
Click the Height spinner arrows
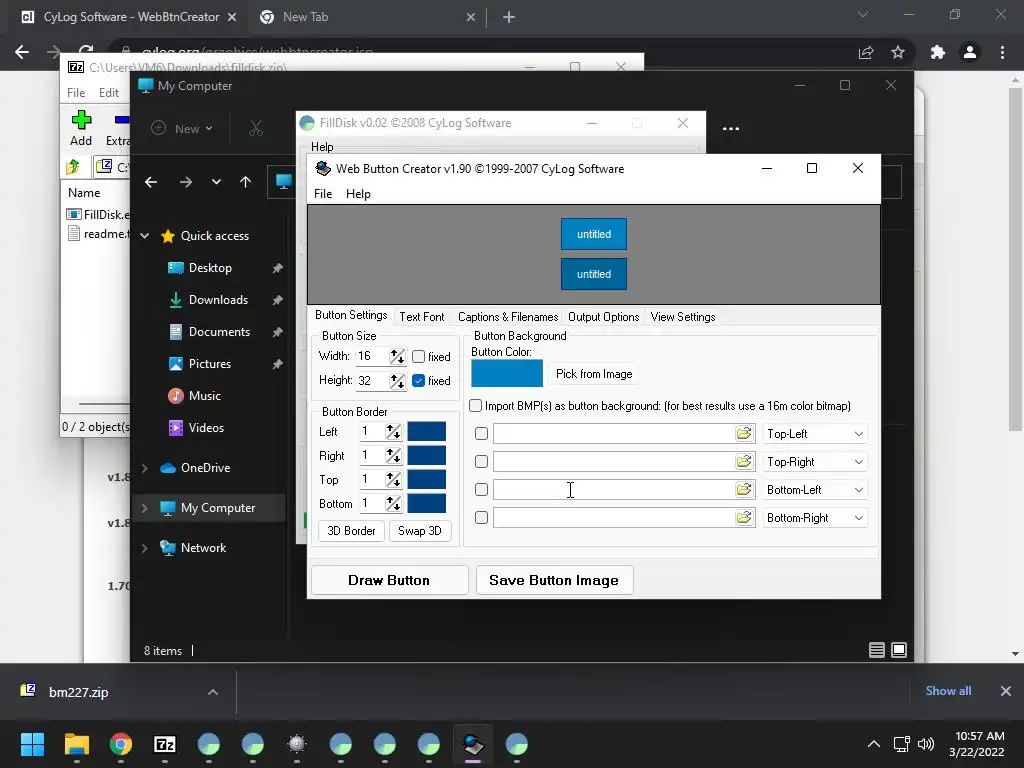tap(397, 381)
